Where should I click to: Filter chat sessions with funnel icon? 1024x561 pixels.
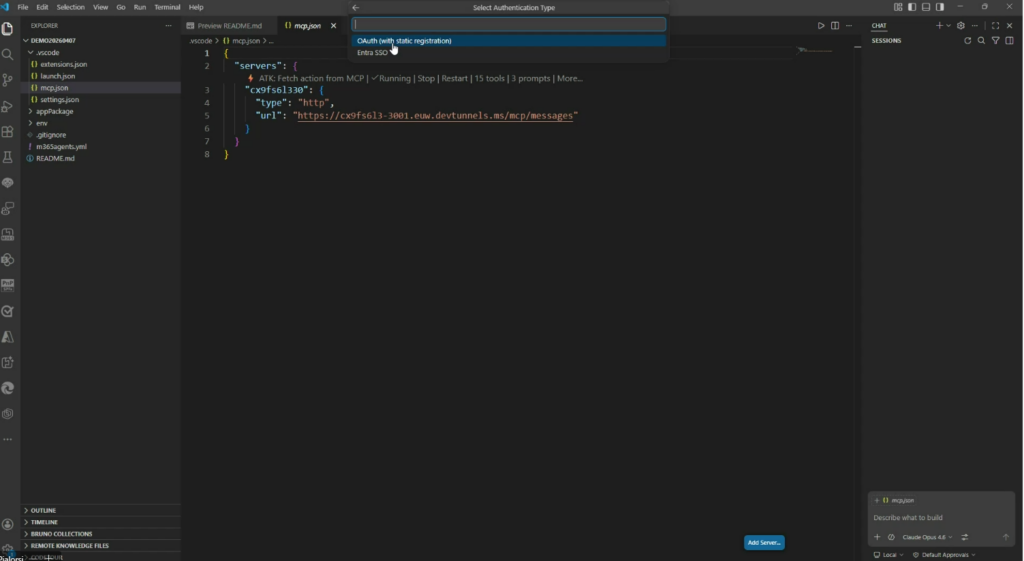(995, 41)
